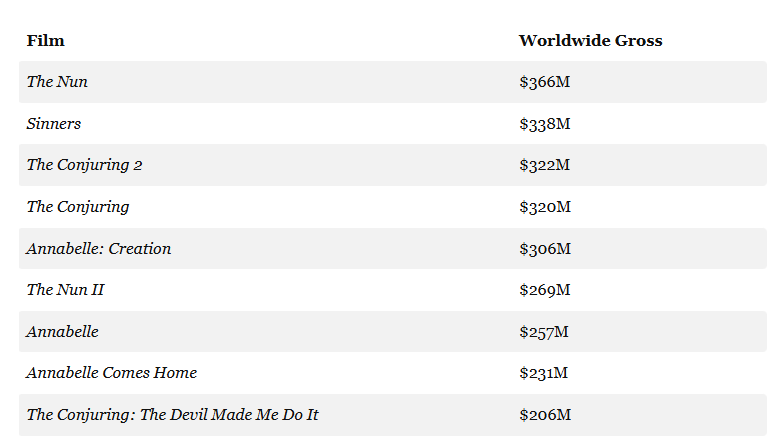
Task: Select The Nun II film title
Action: pyautogui.click(x=65, y=290)
